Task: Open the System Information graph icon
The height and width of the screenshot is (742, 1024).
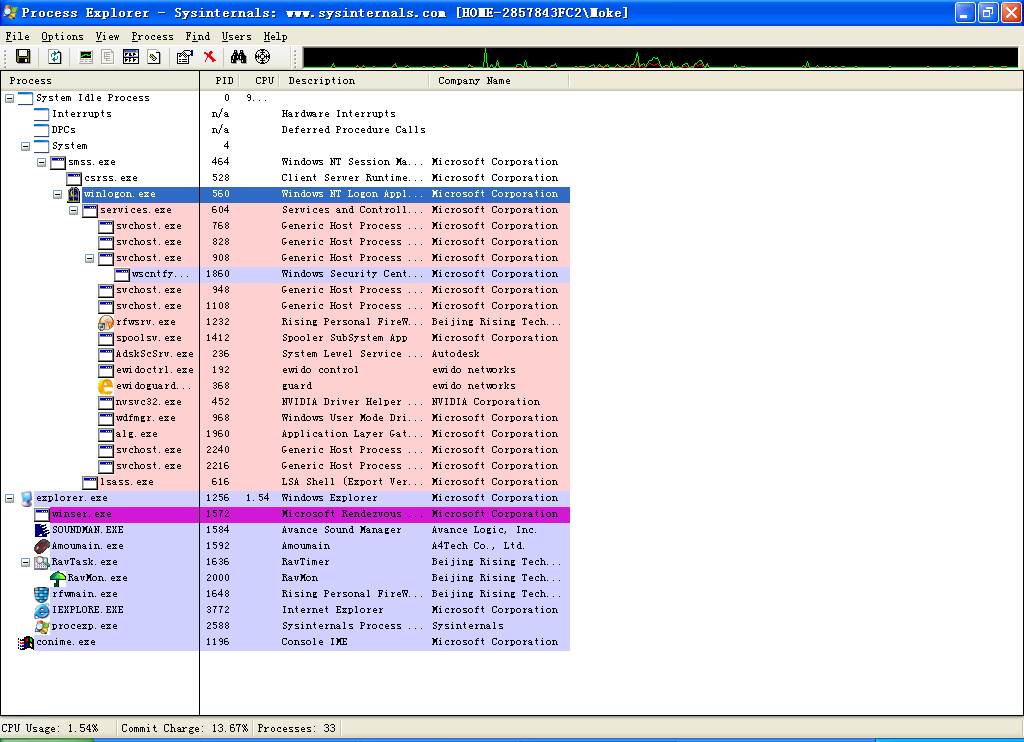Action: pos(86,57)
